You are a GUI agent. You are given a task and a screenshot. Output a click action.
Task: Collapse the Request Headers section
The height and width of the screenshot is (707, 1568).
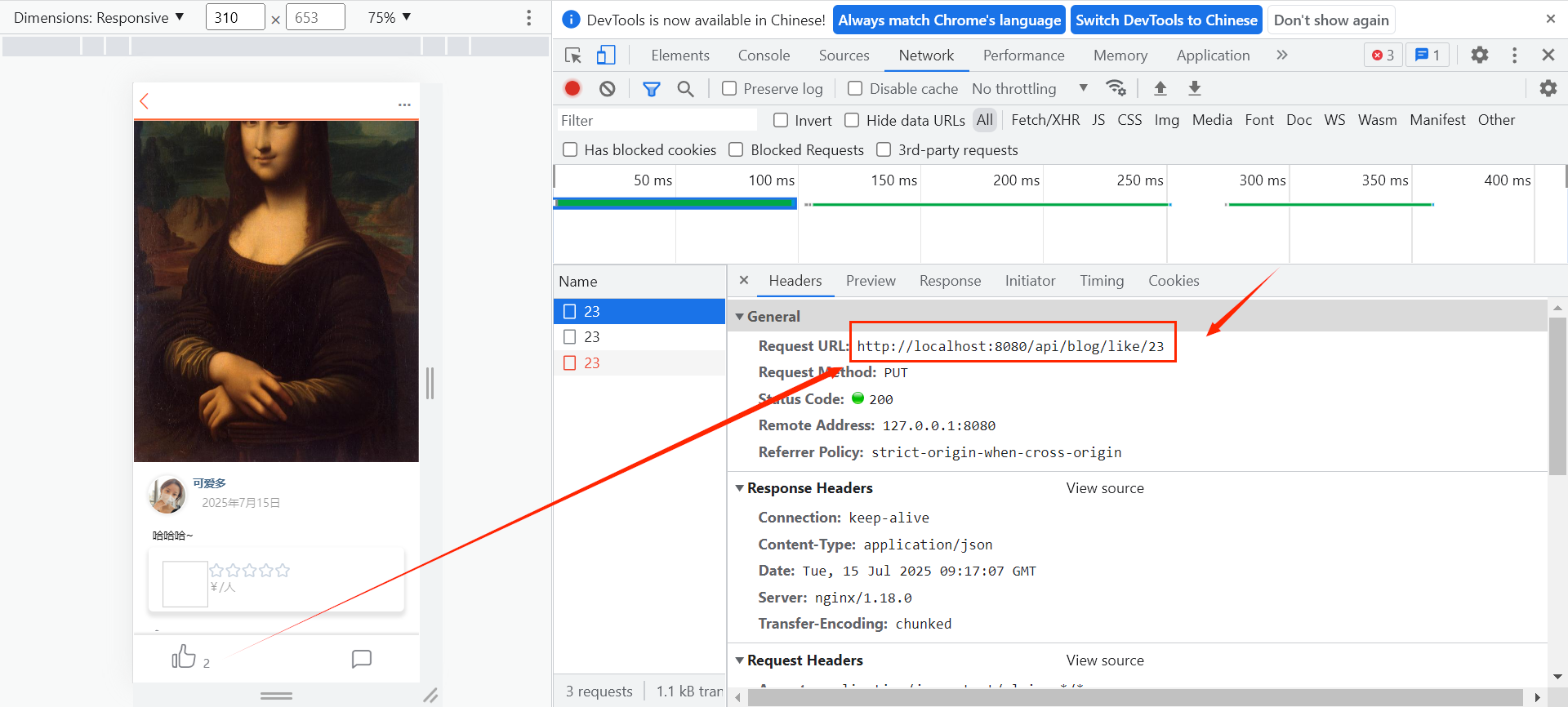pos(739,660)
